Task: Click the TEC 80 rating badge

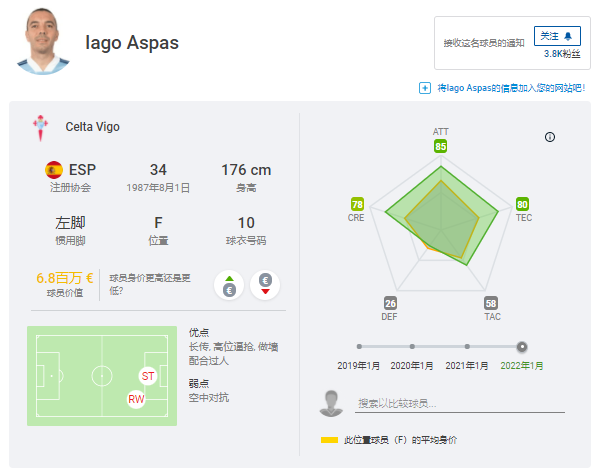Action: (x=522, y=204)
